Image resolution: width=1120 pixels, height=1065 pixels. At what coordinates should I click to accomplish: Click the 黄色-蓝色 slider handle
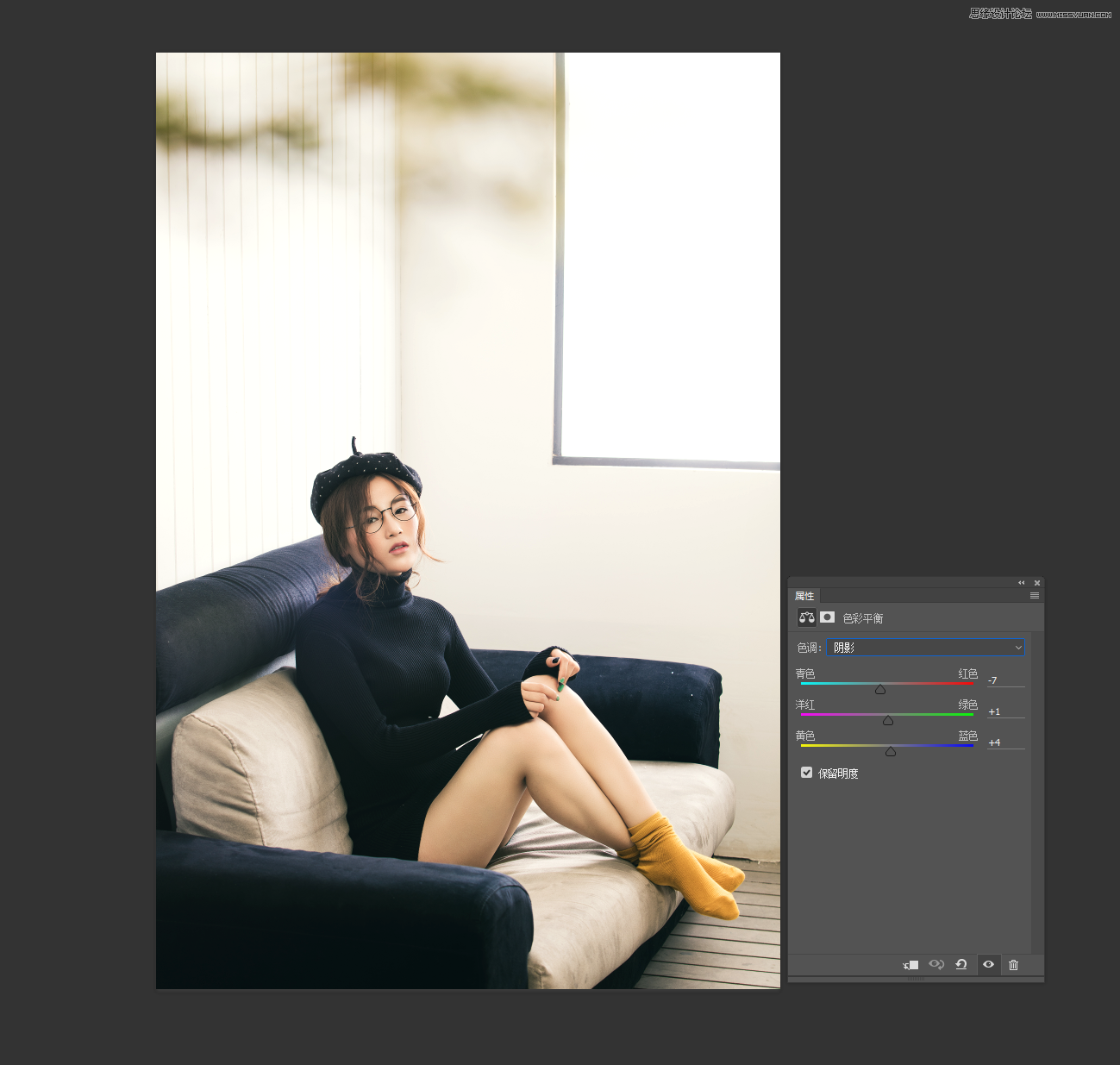coord(891,751)
